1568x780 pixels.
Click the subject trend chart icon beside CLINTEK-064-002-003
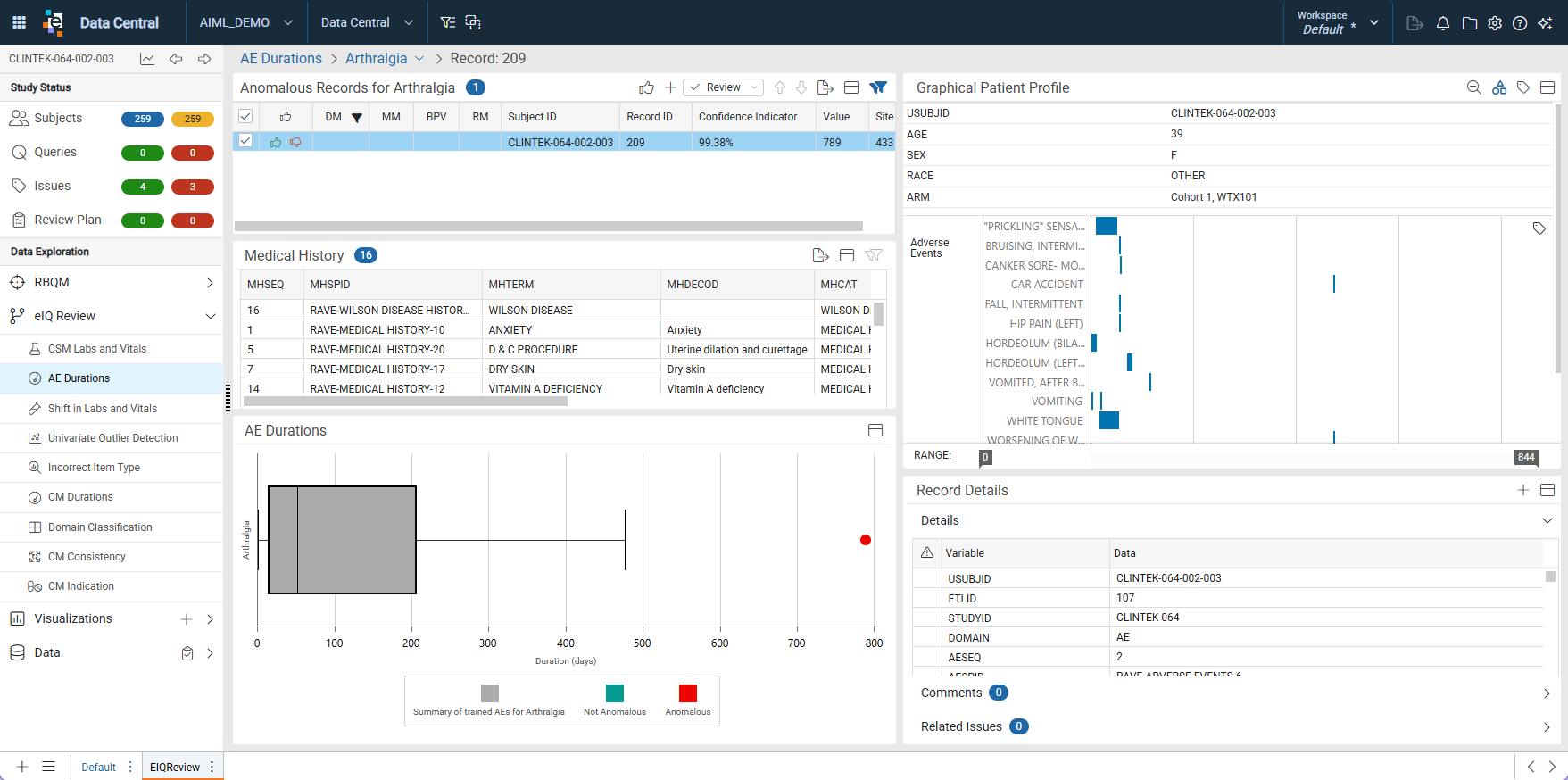pyautogui.click(x=147, y=59)
